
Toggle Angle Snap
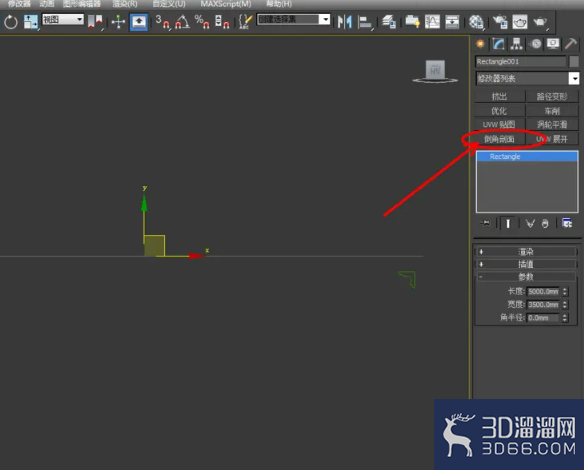point(182,22)
